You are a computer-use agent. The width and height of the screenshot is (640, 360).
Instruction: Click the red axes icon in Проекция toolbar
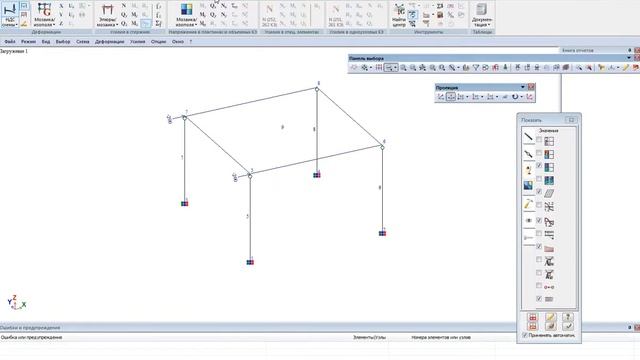(529, 97)
